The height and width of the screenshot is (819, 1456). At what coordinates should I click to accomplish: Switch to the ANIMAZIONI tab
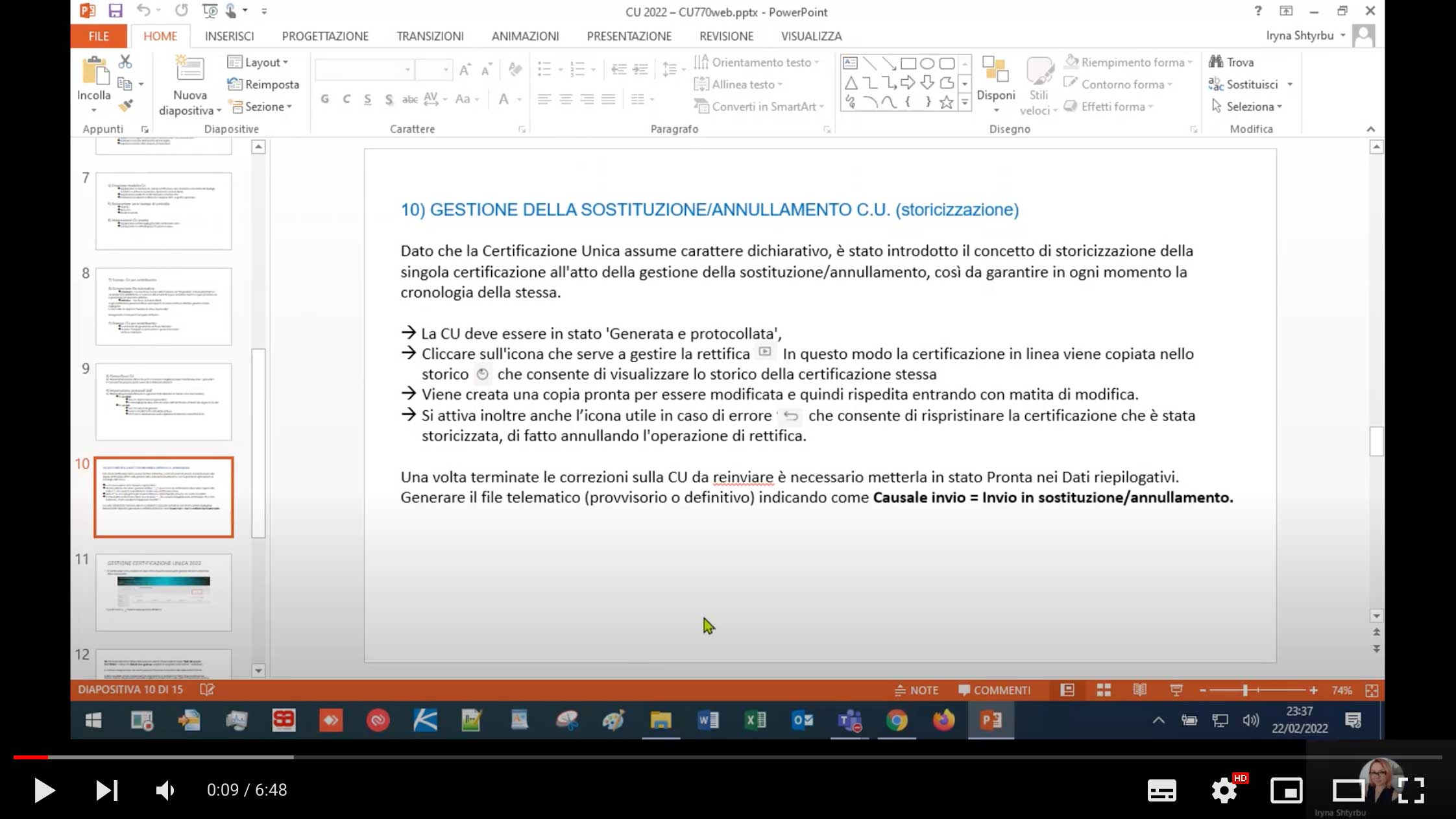tap(525, 36)
